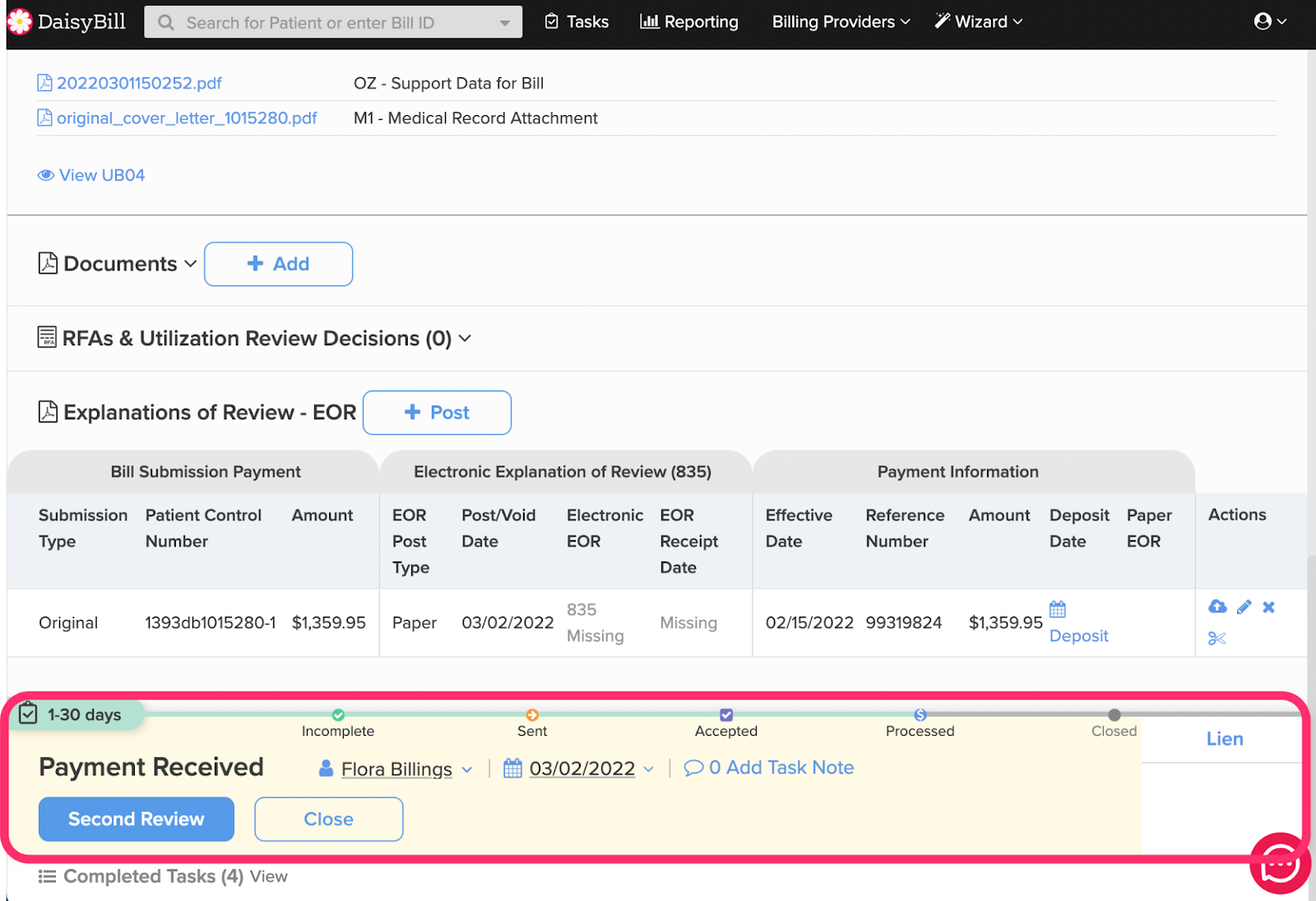View the Completed Tasks (4) list
Screen dimensions: 1316x901
pyautogui.click(x=269, y=877)
